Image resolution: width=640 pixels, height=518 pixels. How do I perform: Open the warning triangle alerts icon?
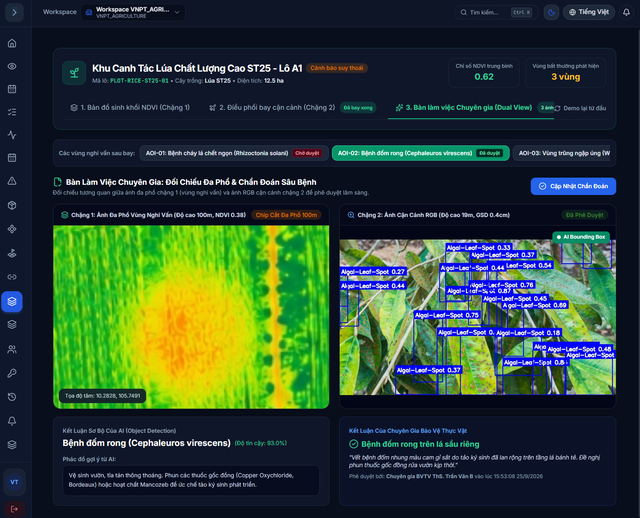coord(12,181)
